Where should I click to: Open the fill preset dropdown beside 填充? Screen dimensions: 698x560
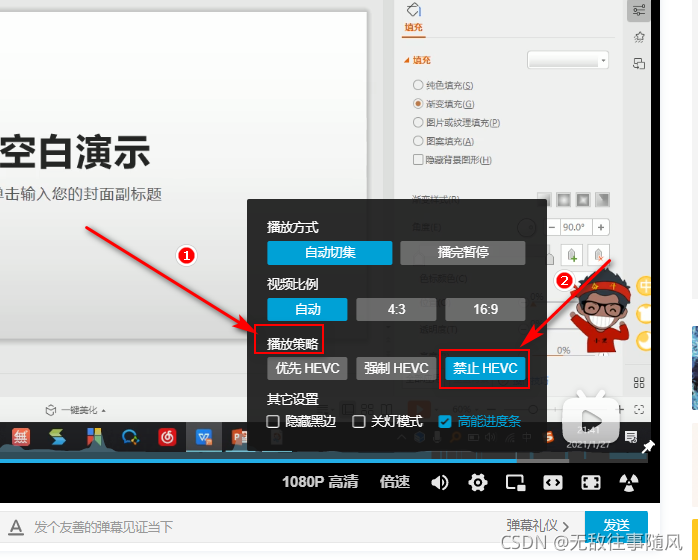[x=568, y=60]
